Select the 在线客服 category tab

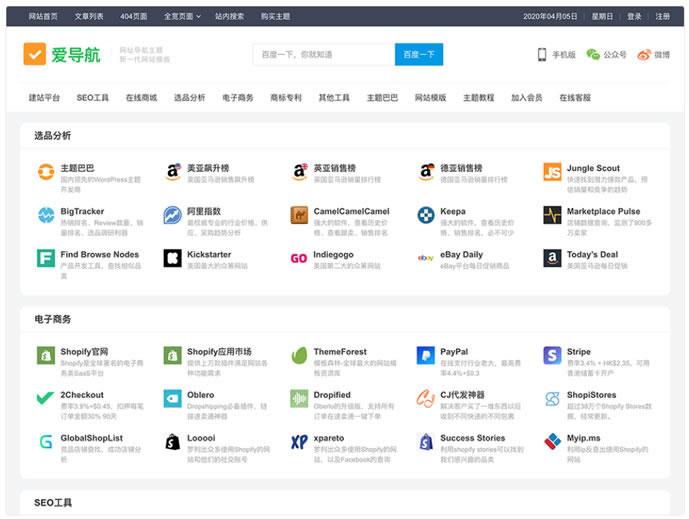[575, 98]
